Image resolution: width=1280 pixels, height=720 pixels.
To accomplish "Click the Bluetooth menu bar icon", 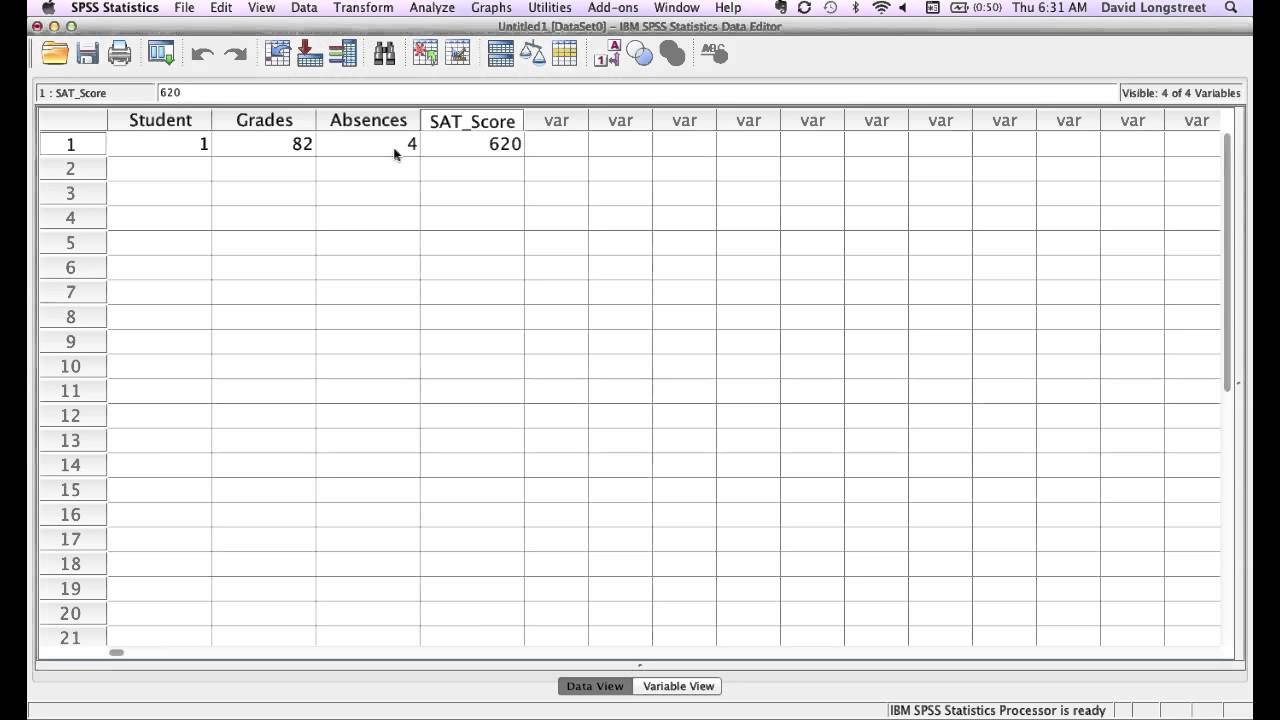I will (x=856, y=8).
